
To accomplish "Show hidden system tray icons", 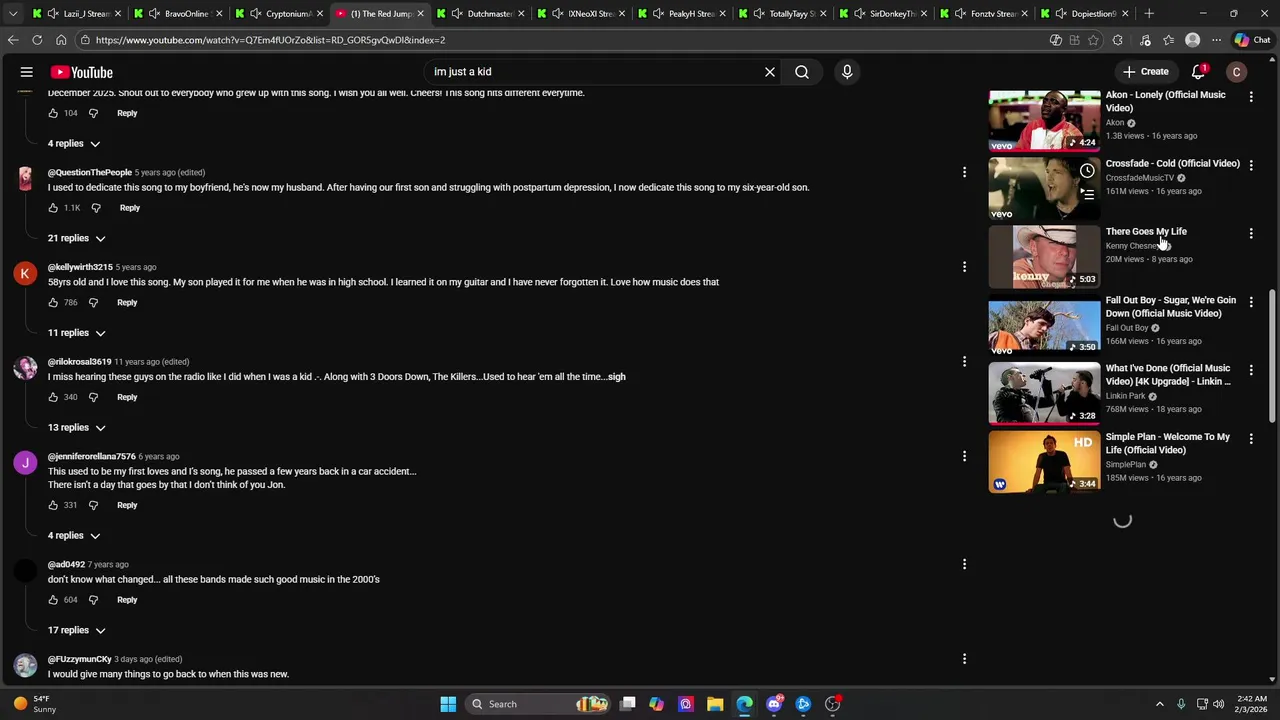I will pos(1160,704).
